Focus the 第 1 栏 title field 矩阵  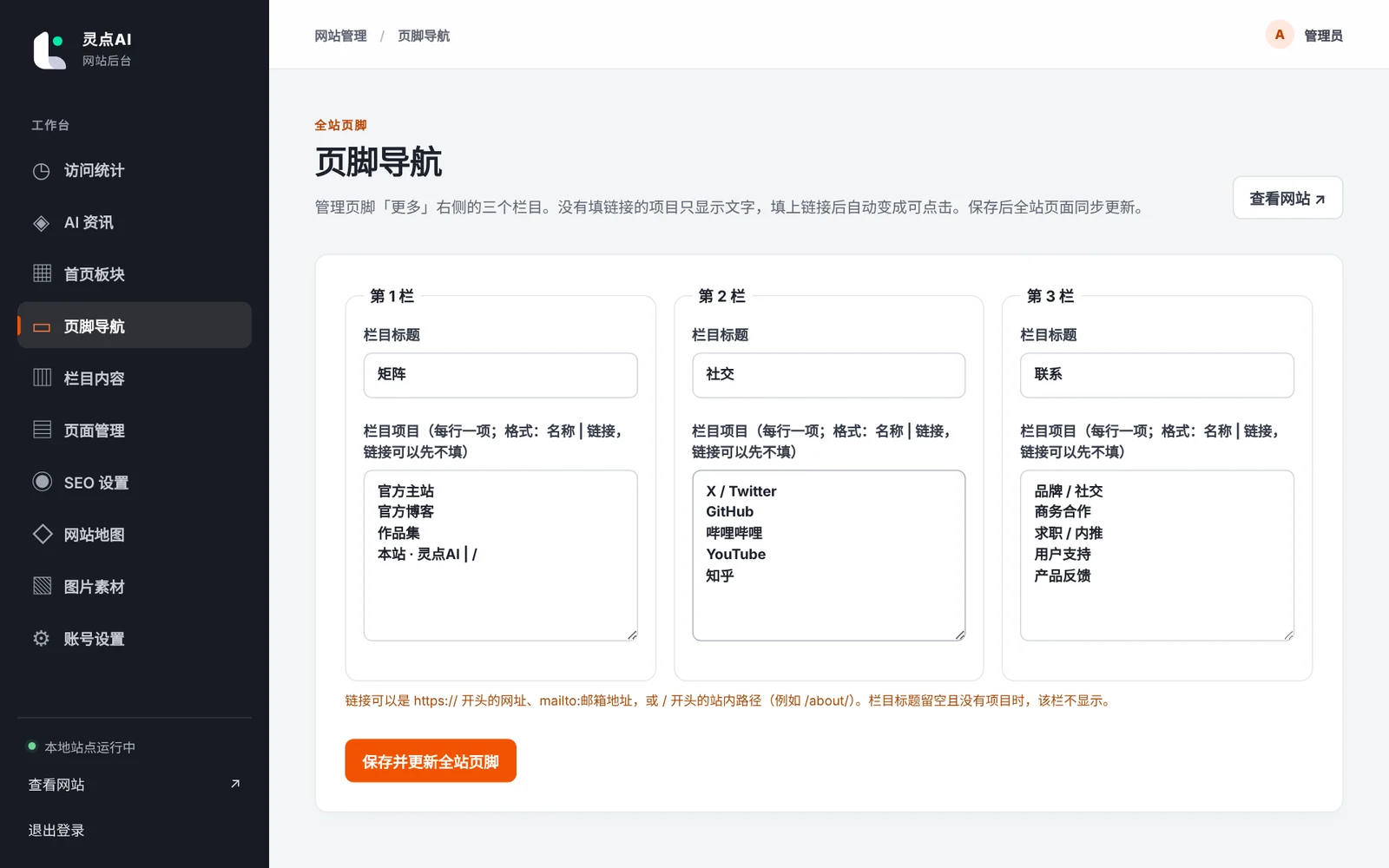click(500, 375)
